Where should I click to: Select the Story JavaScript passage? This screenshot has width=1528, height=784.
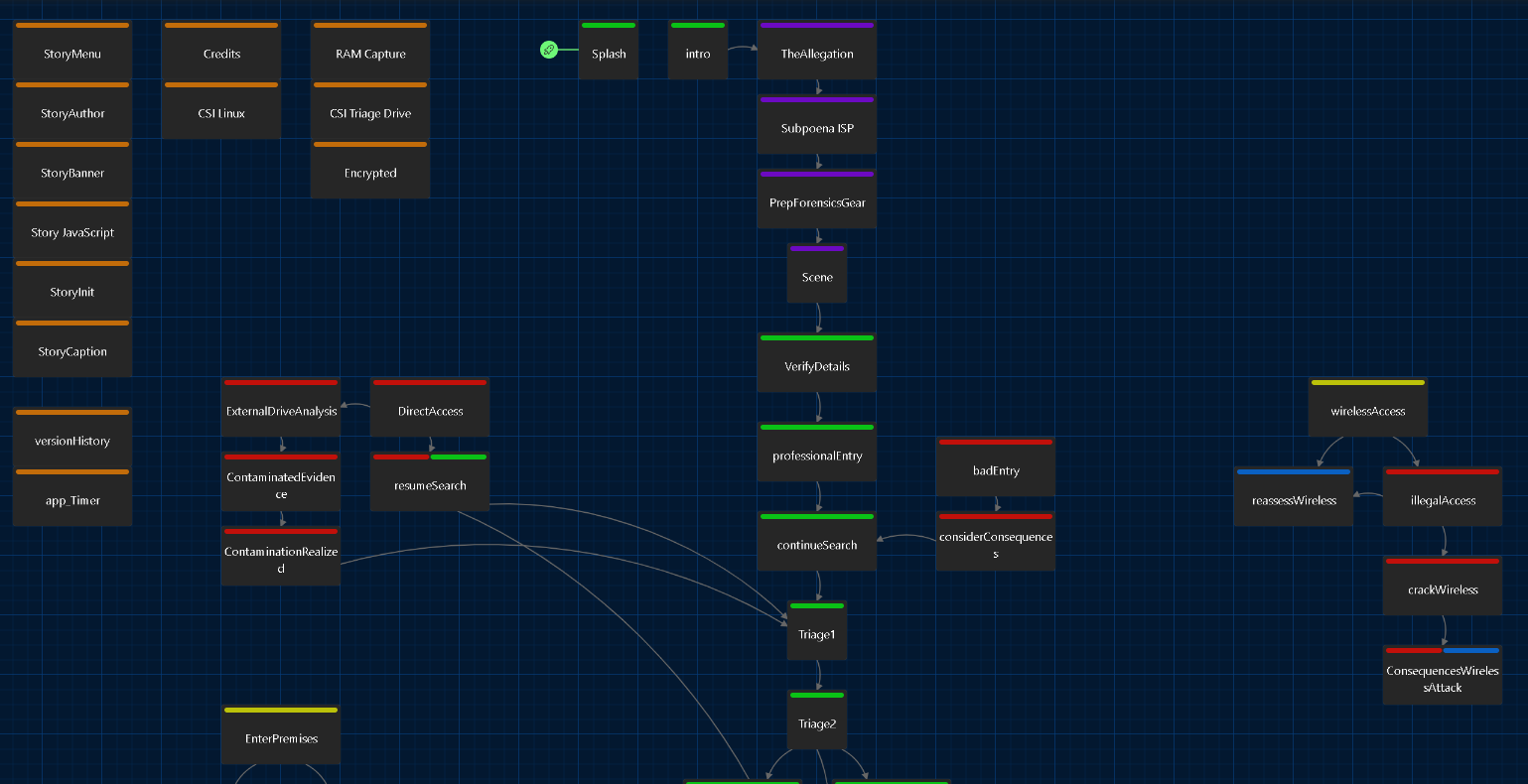coord(72,228)
